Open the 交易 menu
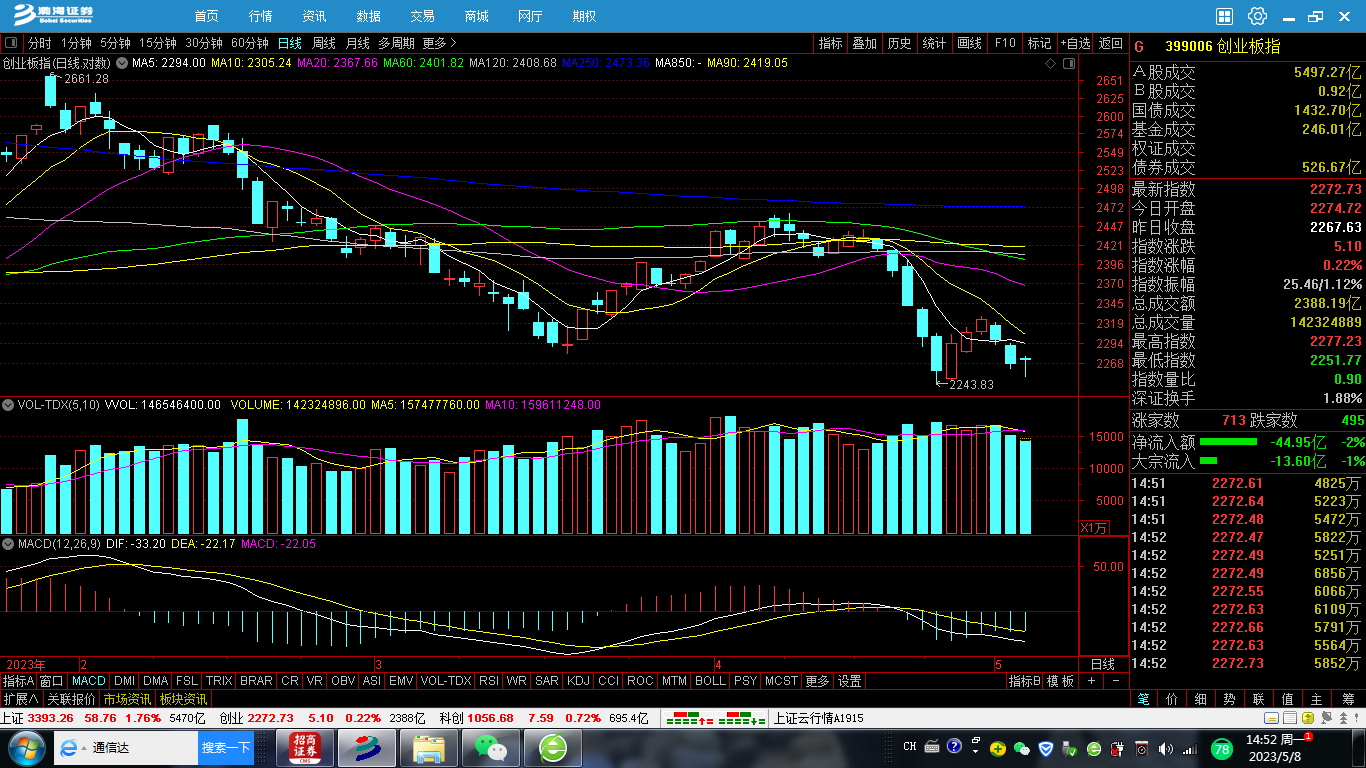 click(422, 16)
